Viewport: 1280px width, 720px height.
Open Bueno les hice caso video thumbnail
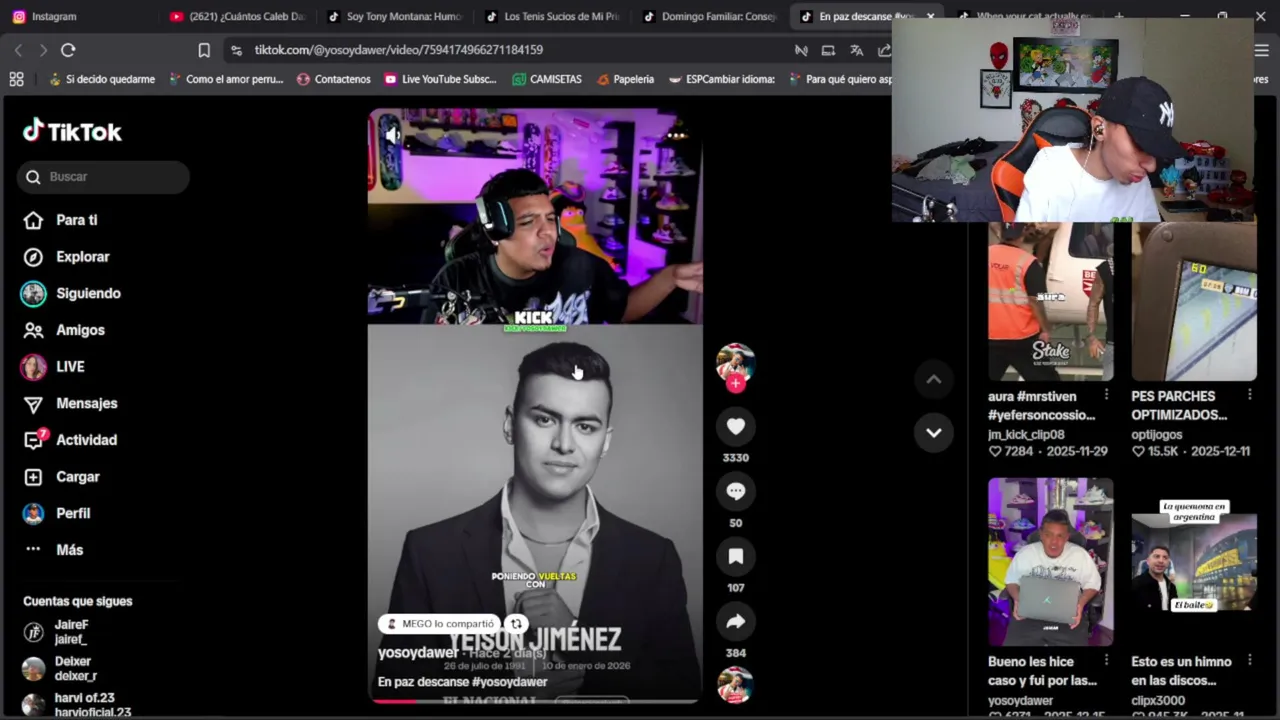pyautogui.click(x=1050, y=562)
